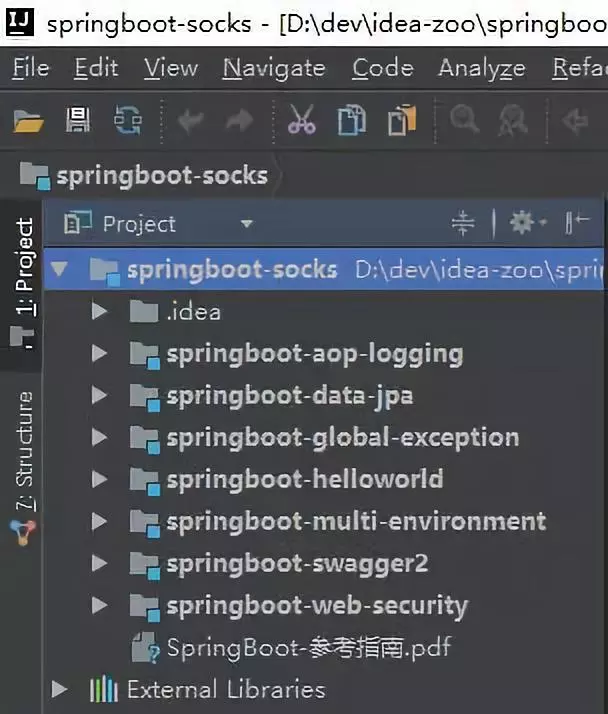
Task: Expand the springboot-global-exception module
Action: pyautogui.click(x=99, y=437)
